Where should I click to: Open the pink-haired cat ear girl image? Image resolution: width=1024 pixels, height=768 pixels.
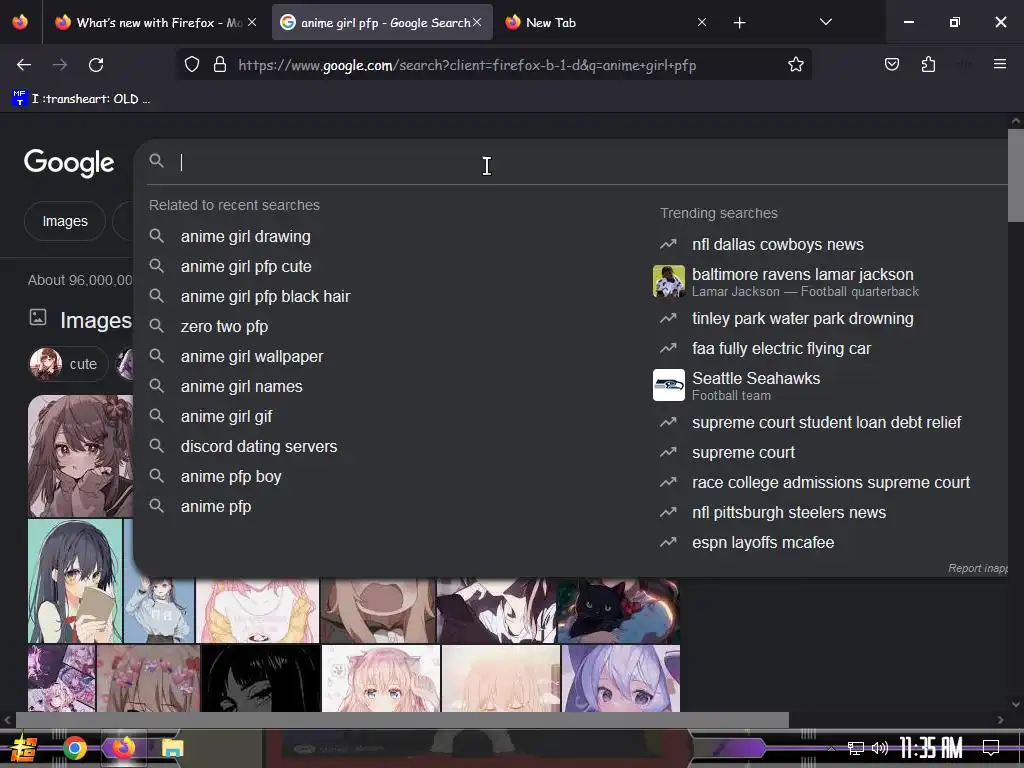pyautogui.click(x=381, y=679)
